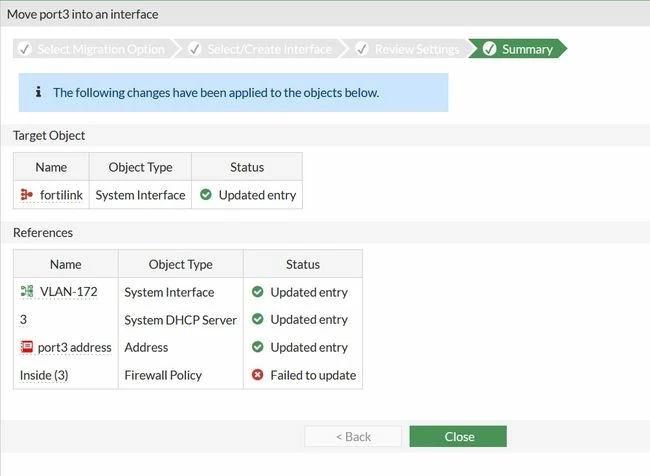
Task: Go to Review Settings step
Action: [410, 49]
